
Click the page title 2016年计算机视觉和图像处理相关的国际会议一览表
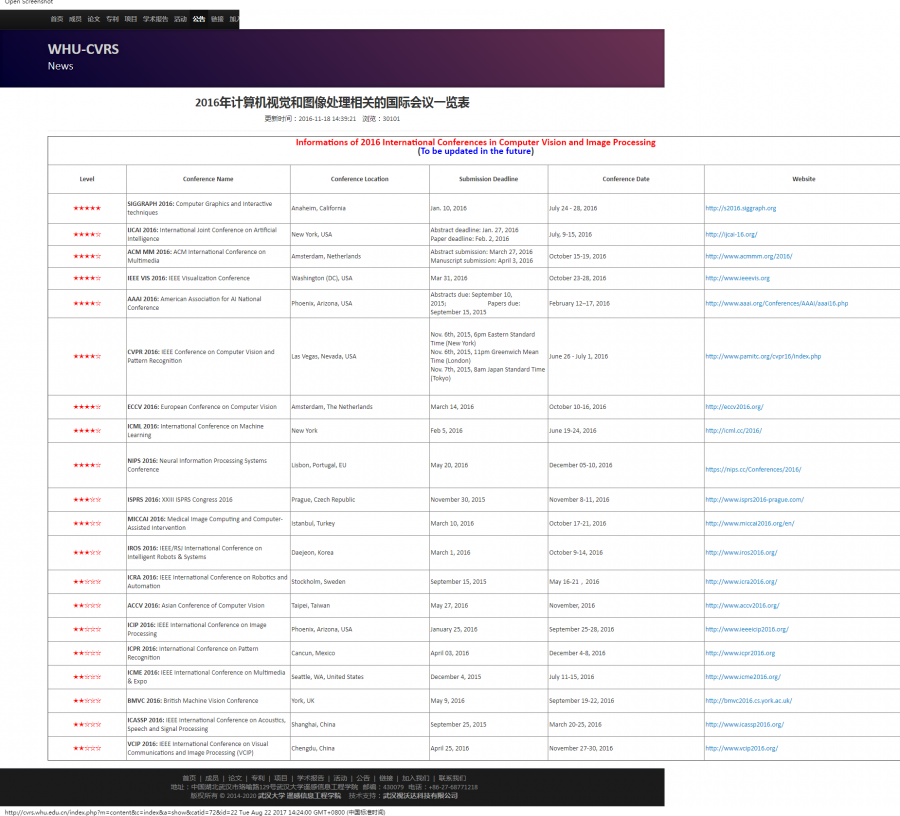(332, 103)
